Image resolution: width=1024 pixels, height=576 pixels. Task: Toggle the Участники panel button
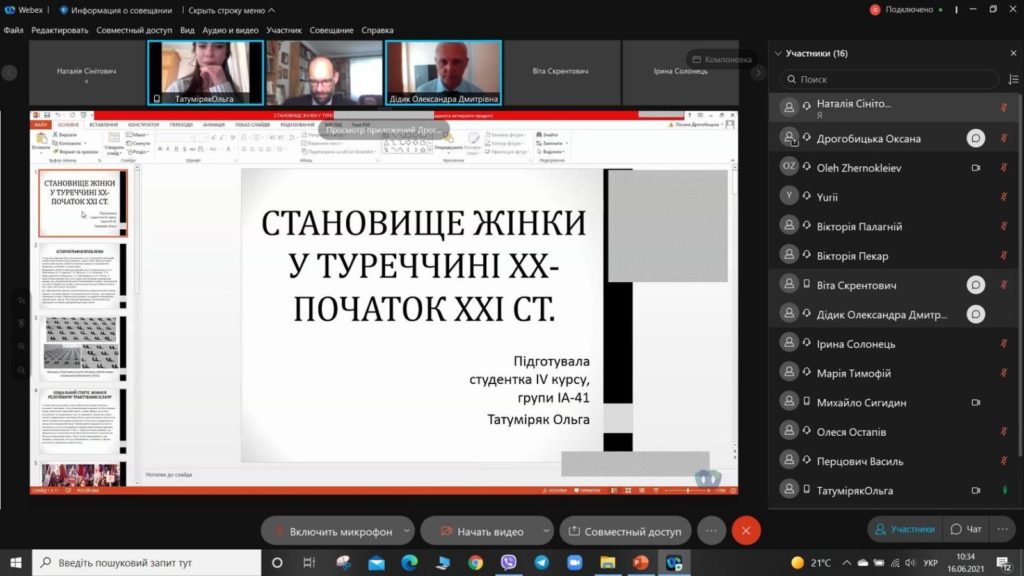pos(904,529)
